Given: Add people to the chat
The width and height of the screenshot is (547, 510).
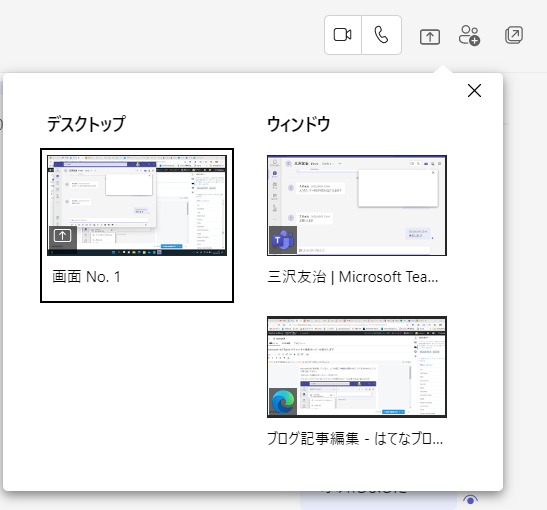Looking at the screenshot, I should point(469,36).
